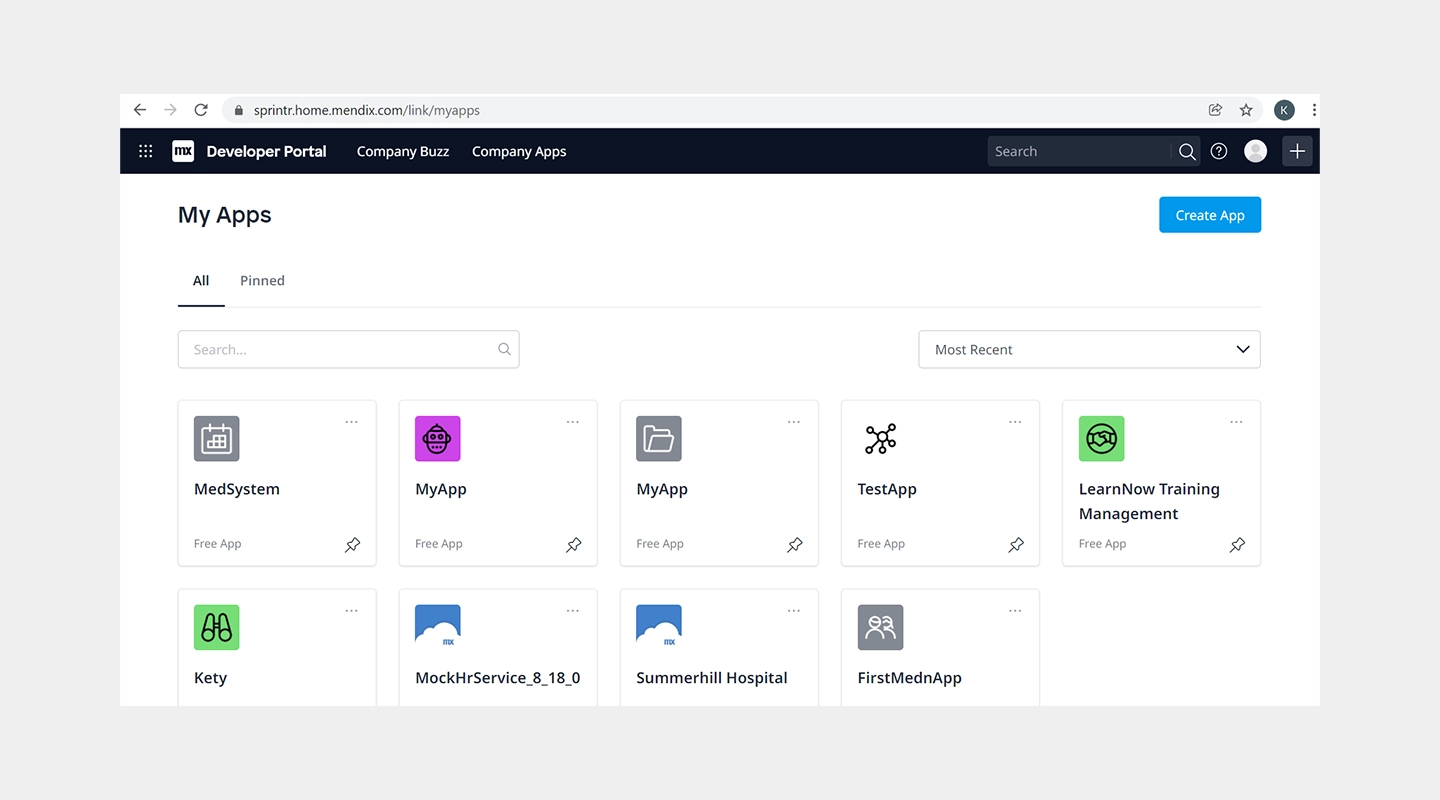Open the MedSystem app name
1440x800 pixels.
pos(237,489)
